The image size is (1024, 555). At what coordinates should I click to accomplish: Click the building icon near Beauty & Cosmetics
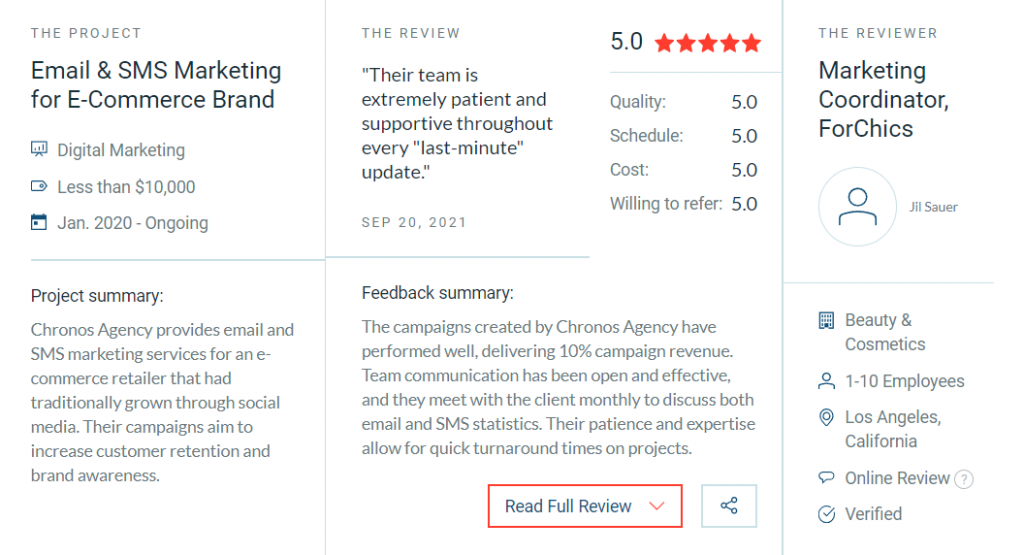click(x=826, y=320)
